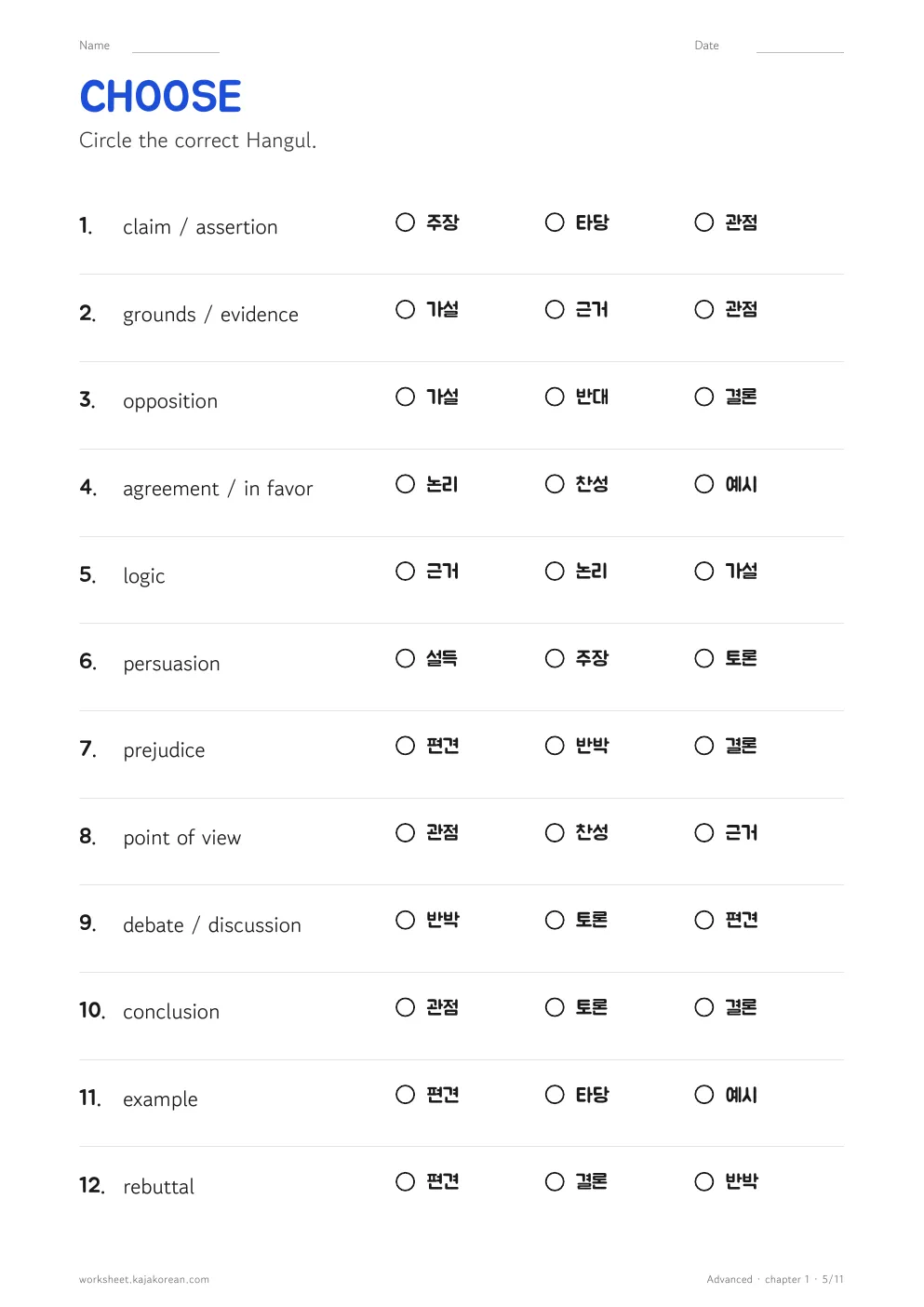Choose the 결론 circle for conclusion
Screen dimensions: 924x1307
(x=704, y=1007)
